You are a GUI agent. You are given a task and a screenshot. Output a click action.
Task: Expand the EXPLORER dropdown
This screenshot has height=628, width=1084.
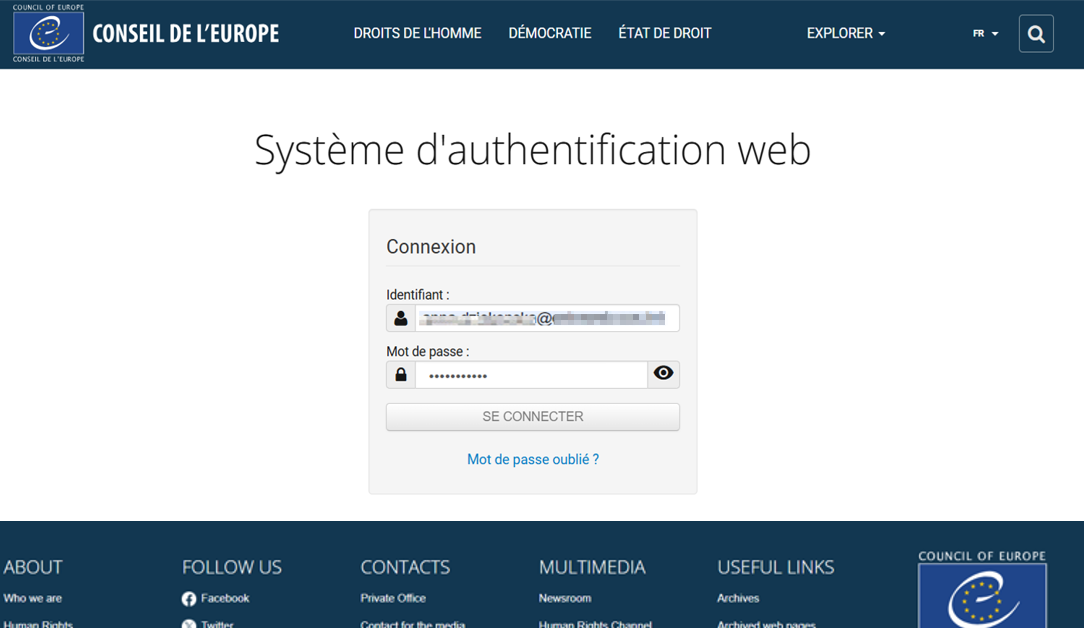845,33
